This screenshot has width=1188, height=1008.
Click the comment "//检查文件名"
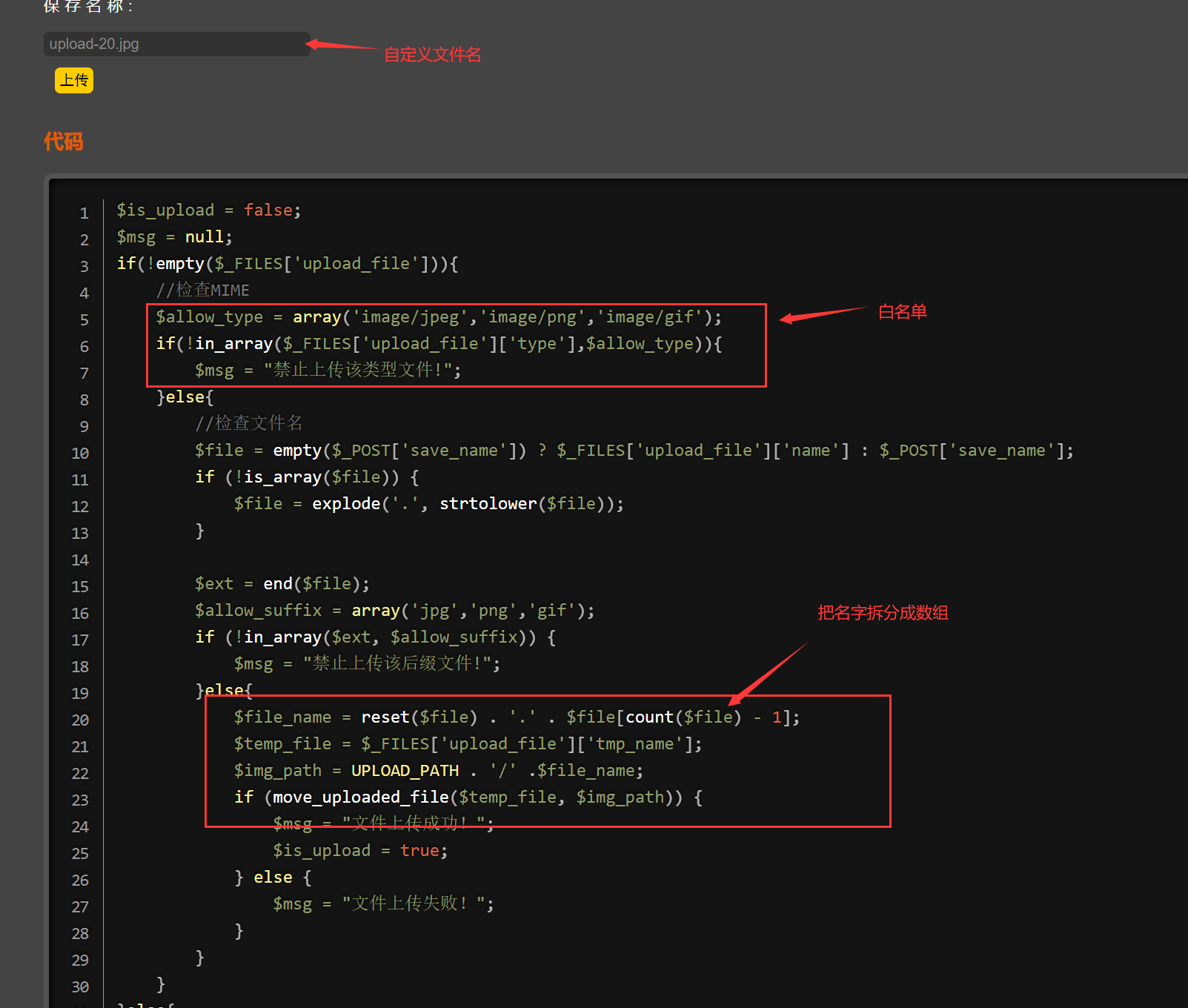[248, 423]
